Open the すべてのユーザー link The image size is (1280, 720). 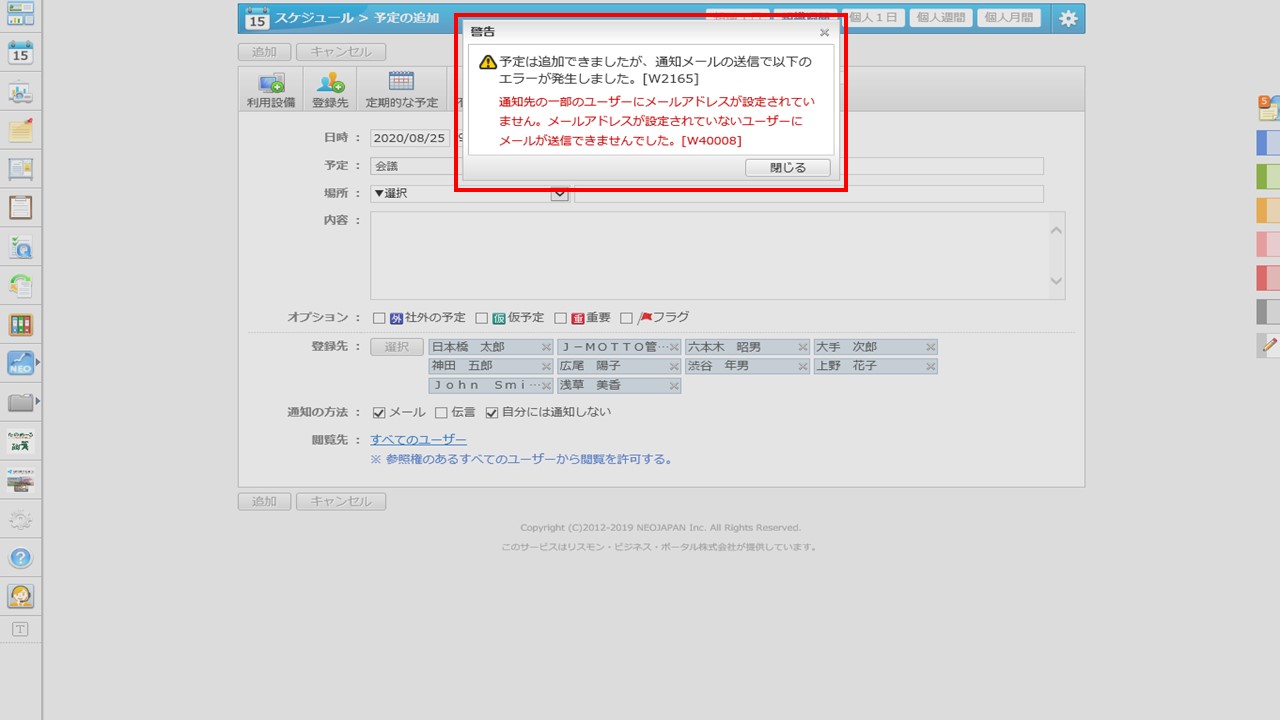(x=418, y=440)
